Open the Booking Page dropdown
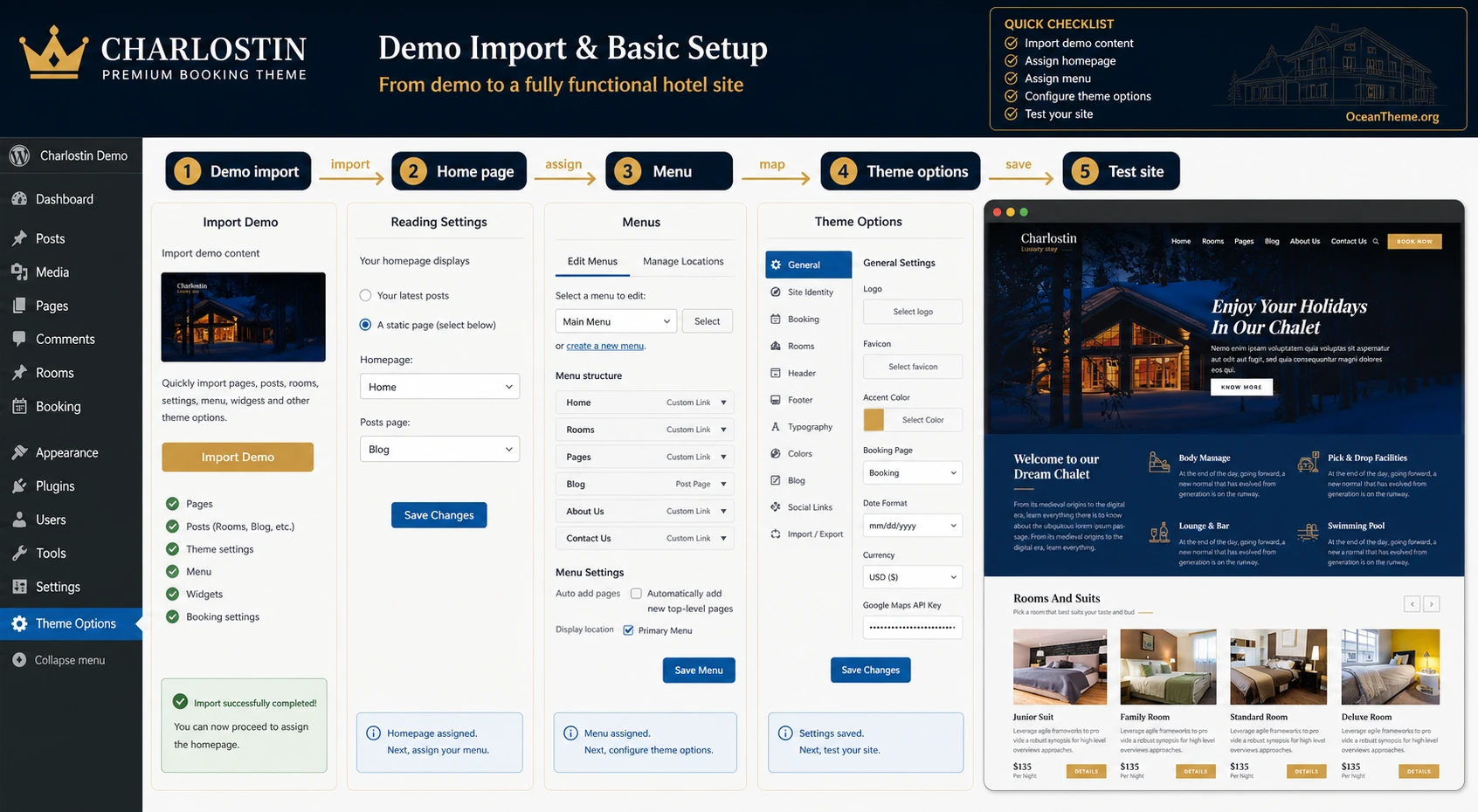 912,473
